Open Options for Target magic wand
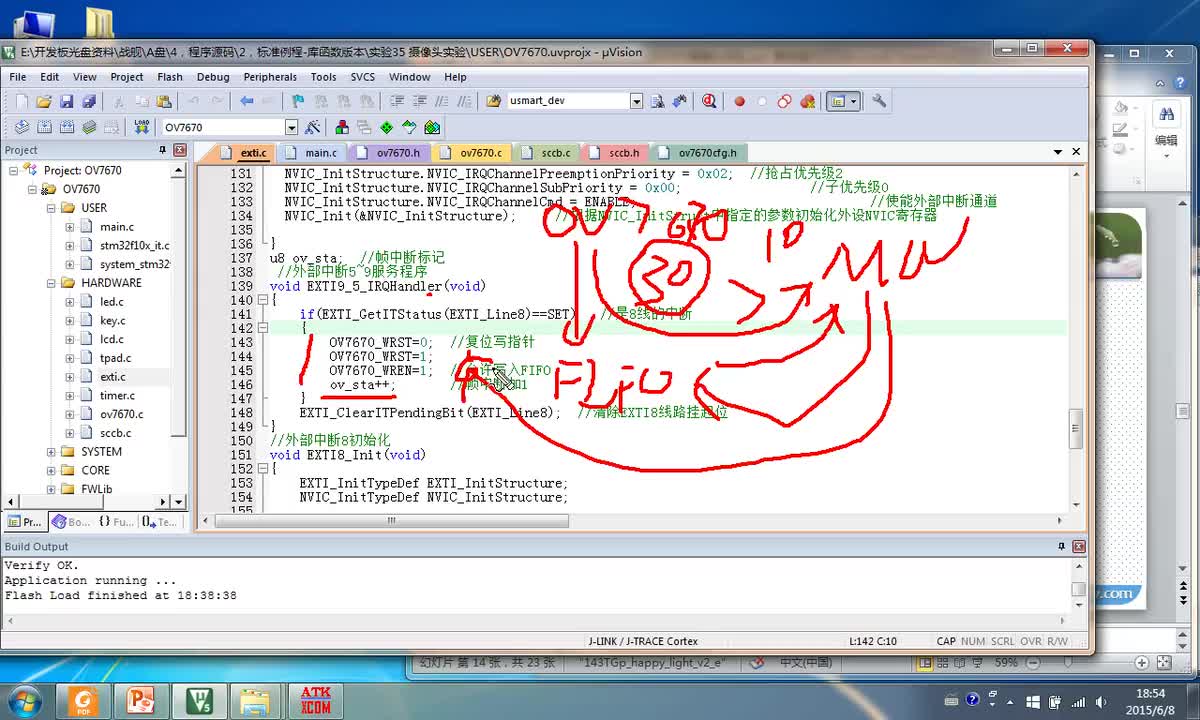1200x720 pixels. click(313, 127)
